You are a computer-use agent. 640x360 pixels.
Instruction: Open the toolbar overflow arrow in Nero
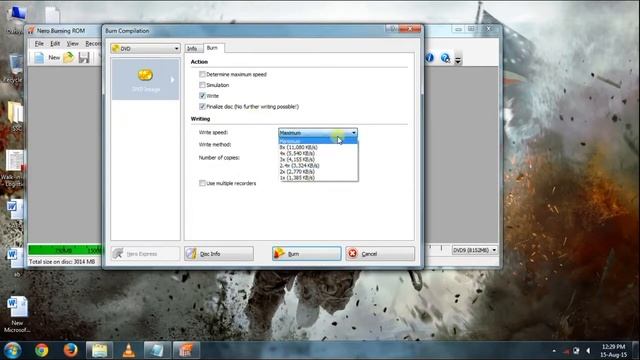(x=458, y=59)
